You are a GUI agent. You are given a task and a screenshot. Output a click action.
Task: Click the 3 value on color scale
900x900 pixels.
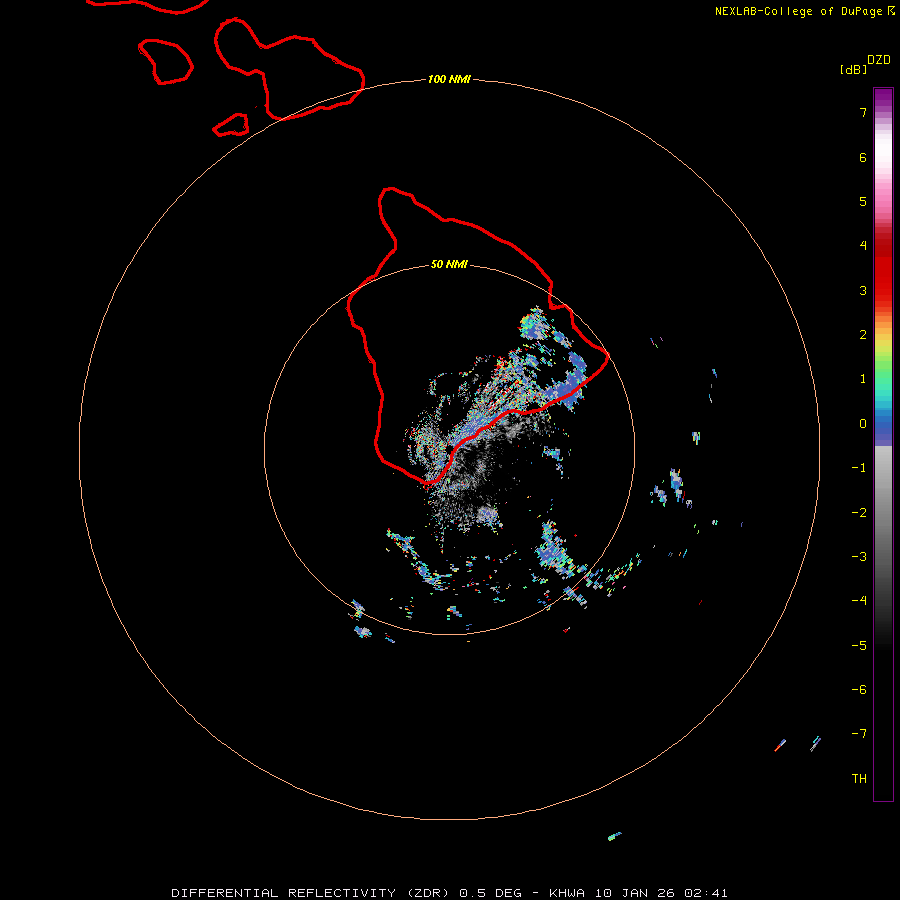coord(863,290)
